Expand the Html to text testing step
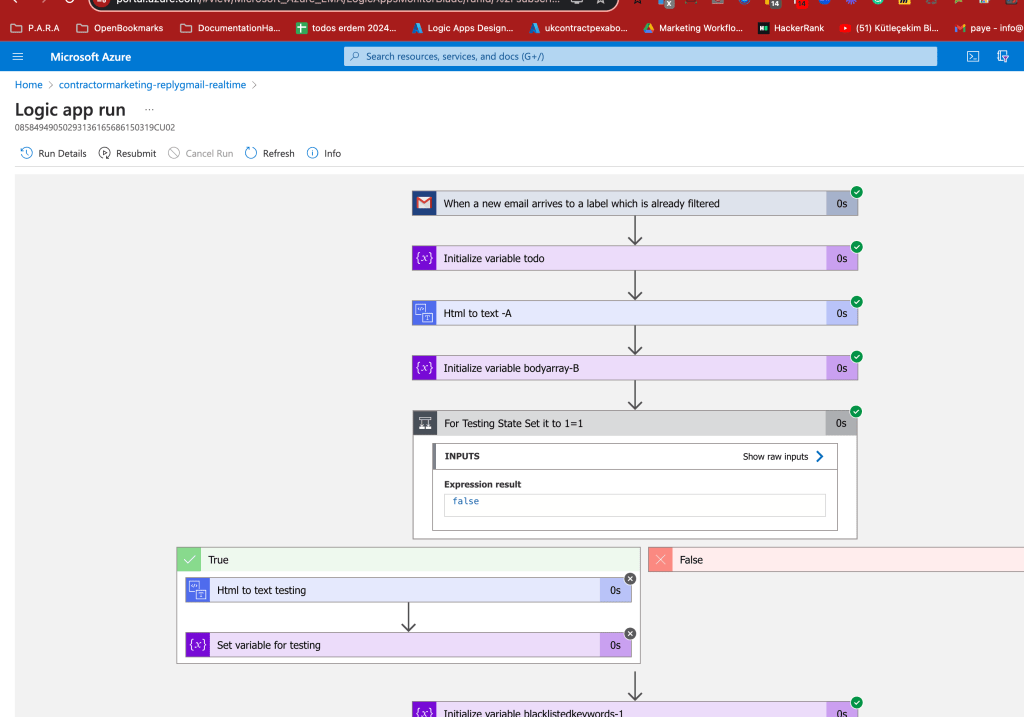Image resolution: width=1024 pixels, height=717 pixels. pos(408,590)
